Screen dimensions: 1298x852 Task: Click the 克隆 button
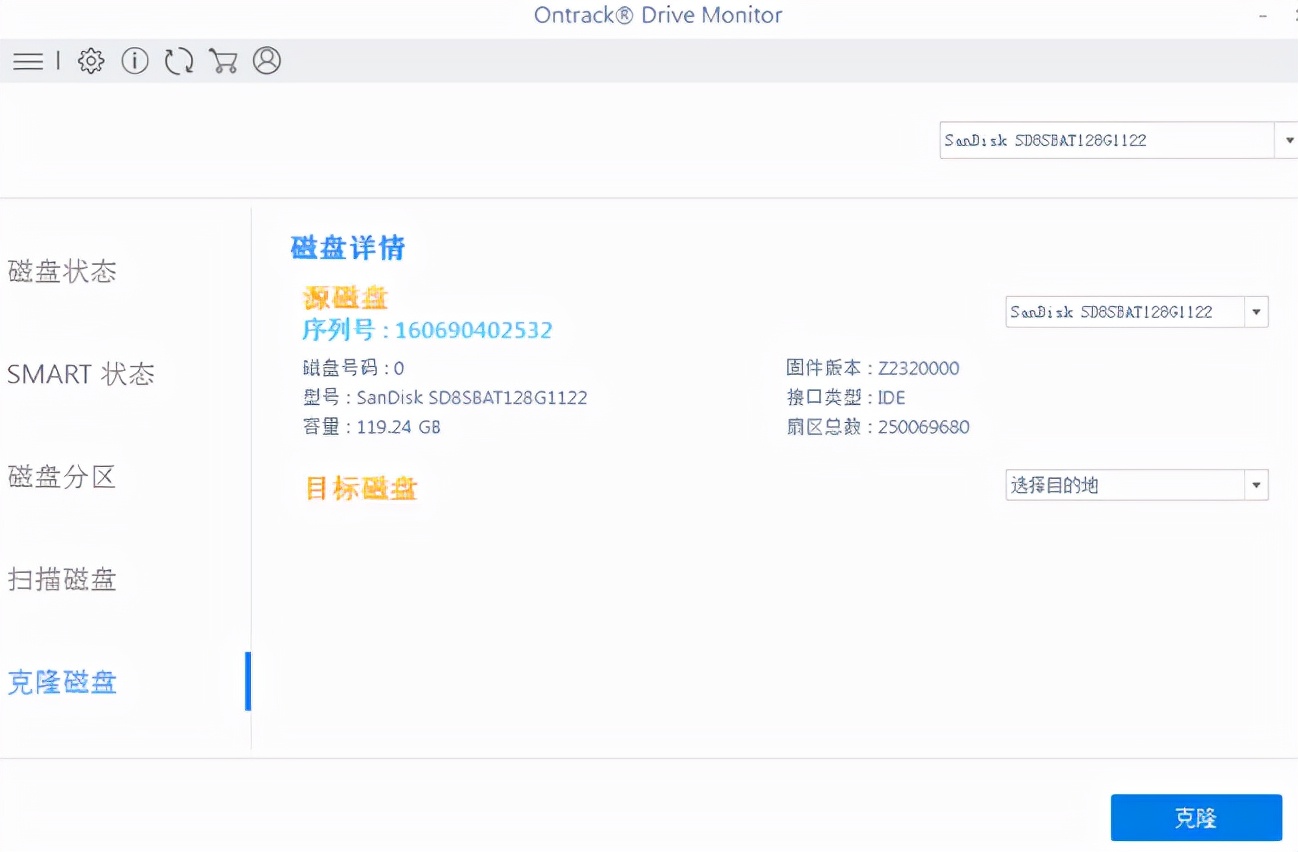(x=1196, y=817)
